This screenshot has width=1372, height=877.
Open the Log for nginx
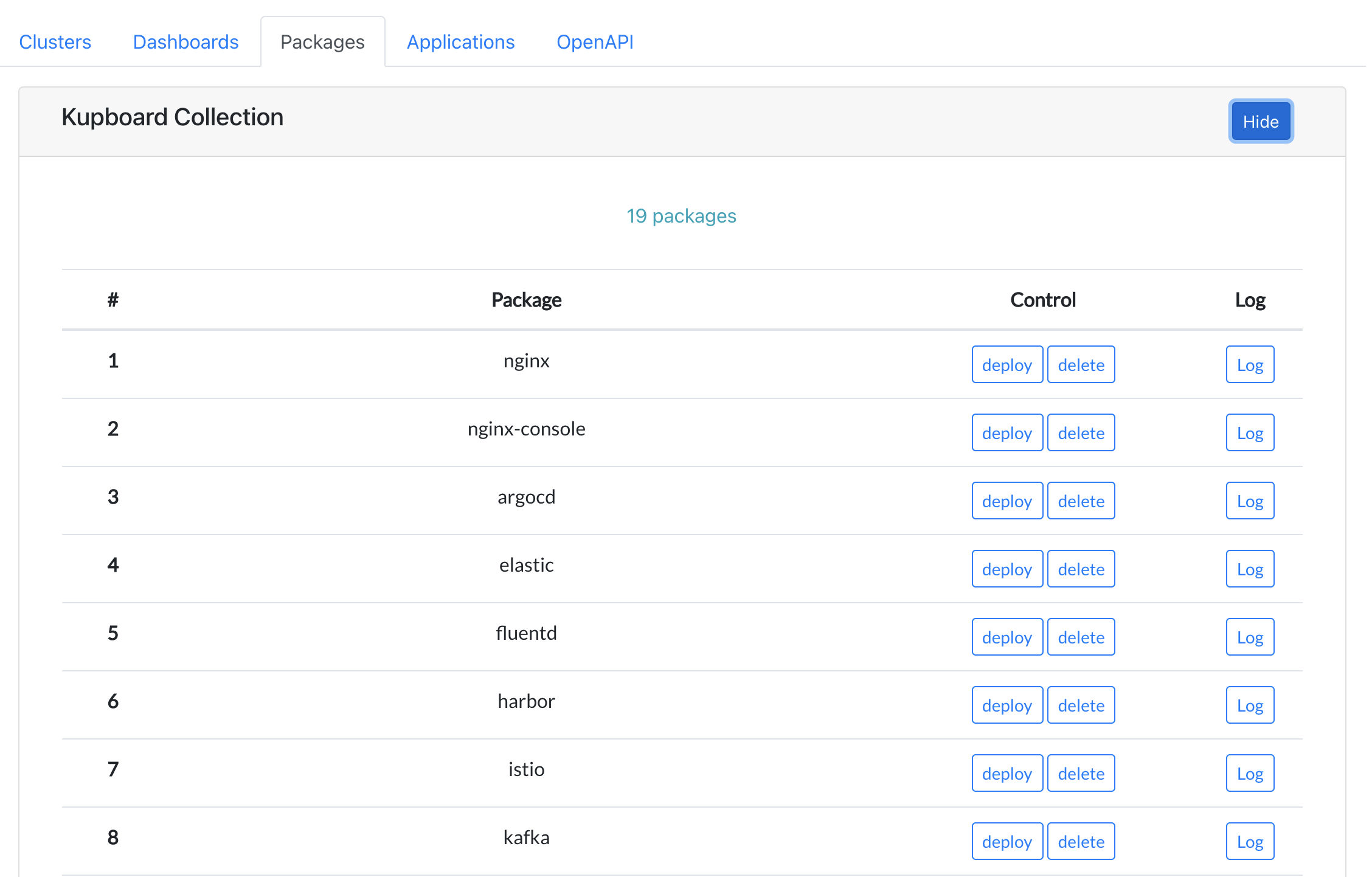pos(1250,365)
